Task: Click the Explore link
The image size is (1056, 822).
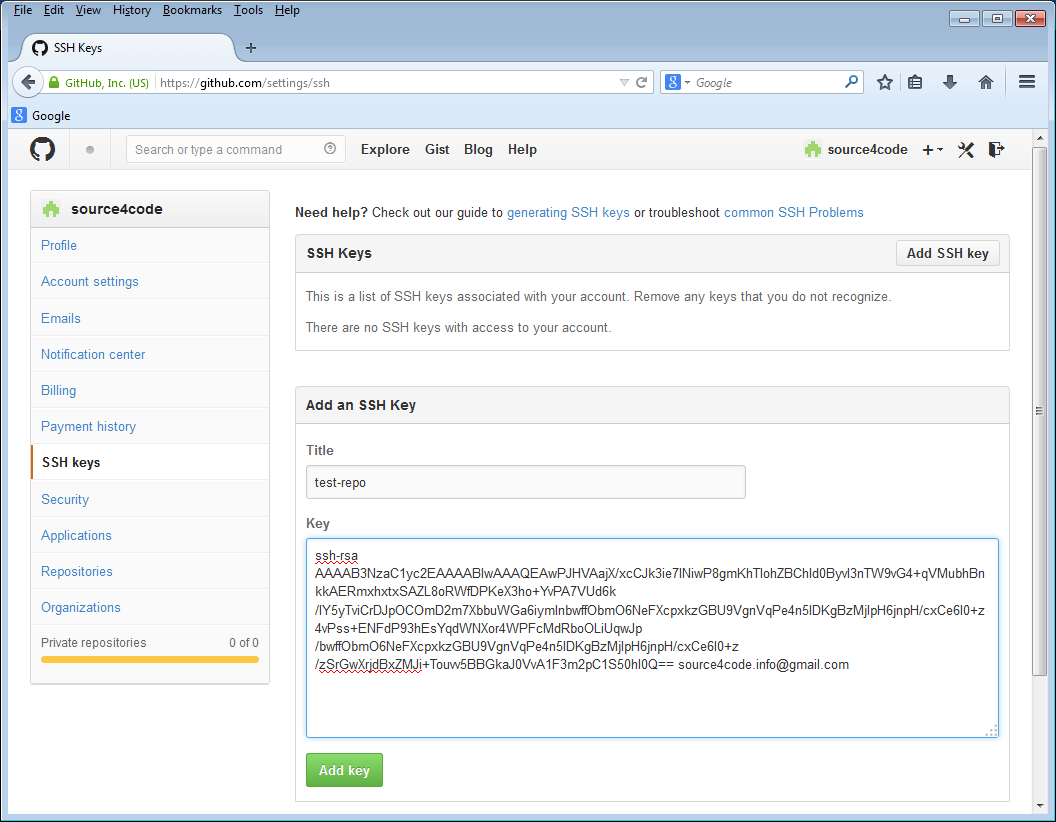Action: 385,149
